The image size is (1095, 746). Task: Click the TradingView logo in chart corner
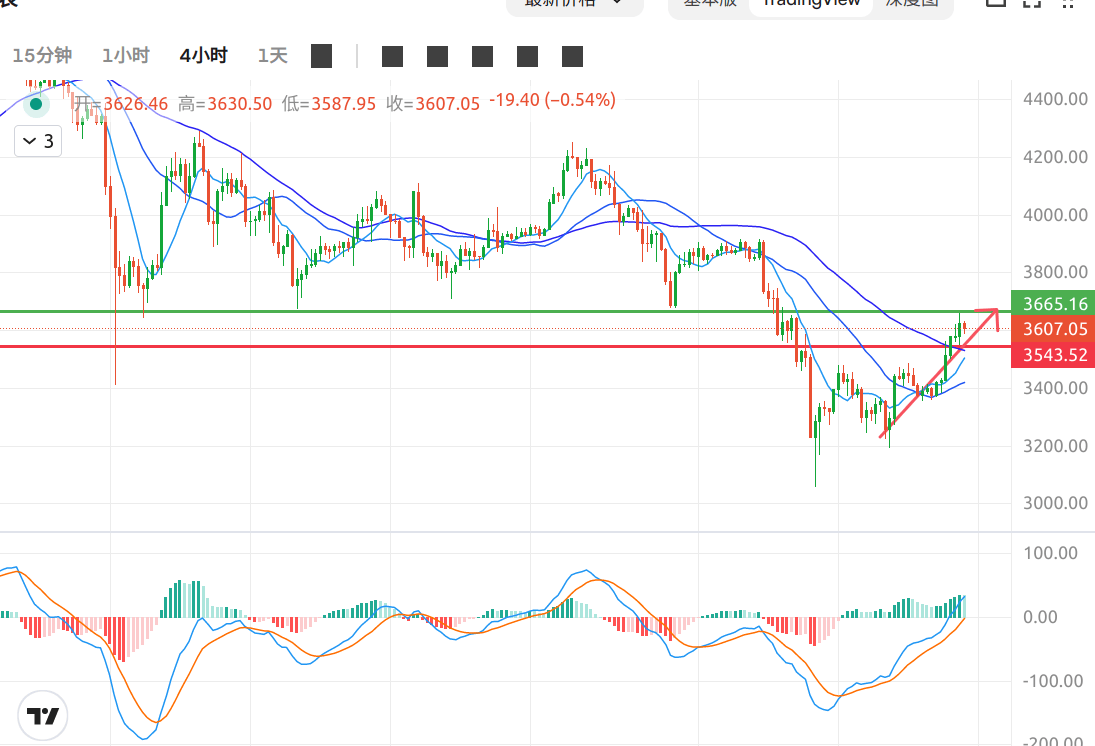pyautogui.click(x=42, y=716)
